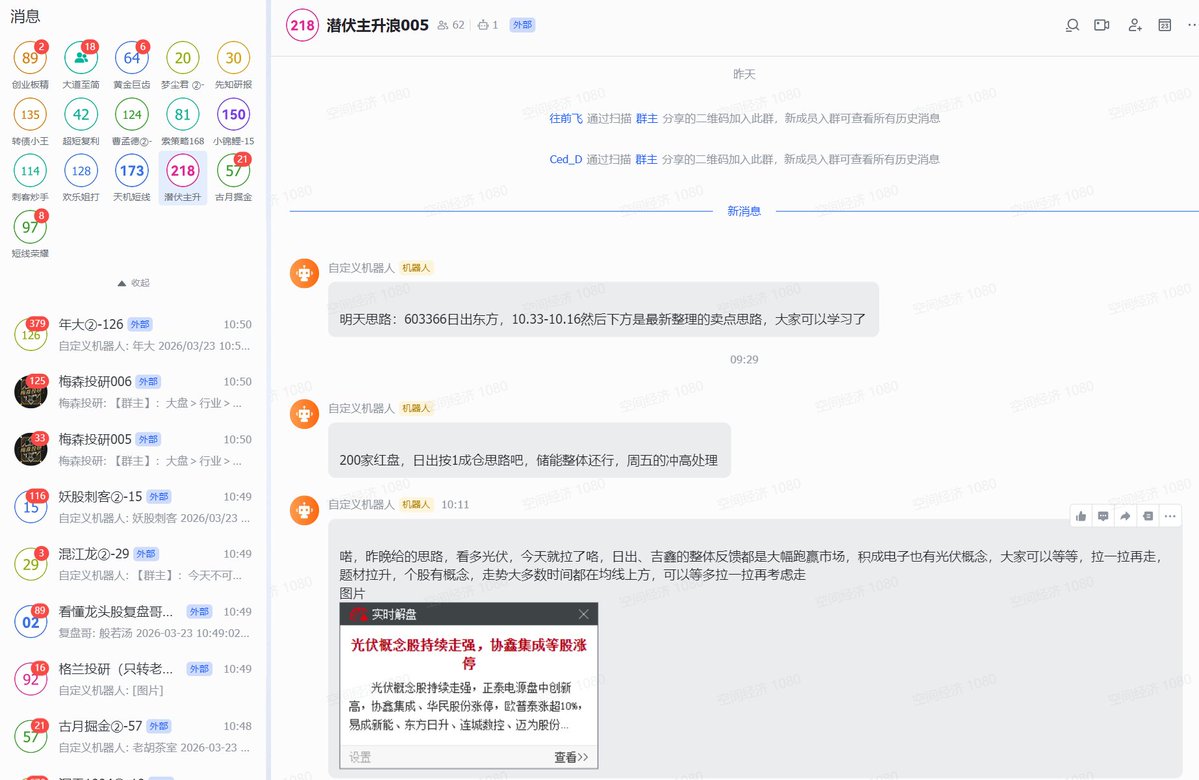Click the 群主 link in join notice

644,117
